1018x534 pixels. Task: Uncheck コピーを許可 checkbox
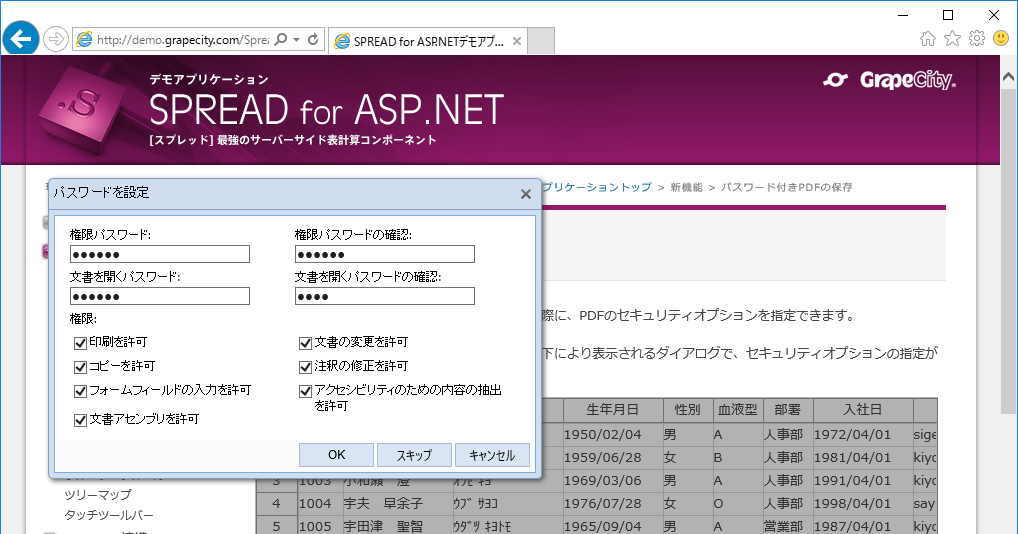pyautogui.click(x=81, y=367)
